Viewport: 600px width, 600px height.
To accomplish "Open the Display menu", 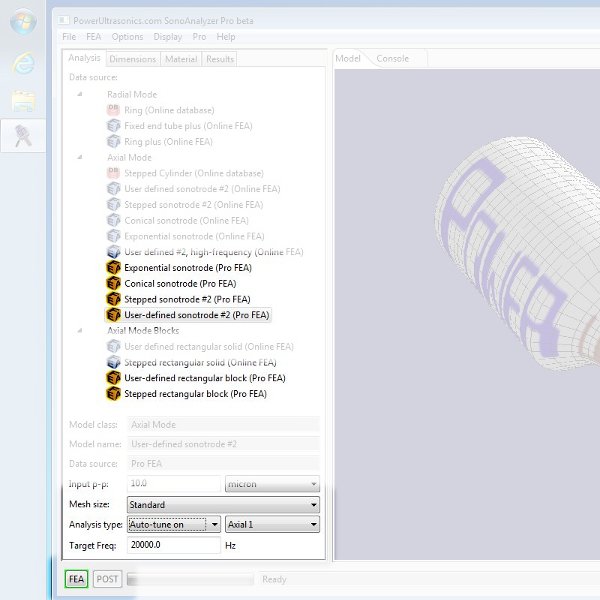I will 168,37.
